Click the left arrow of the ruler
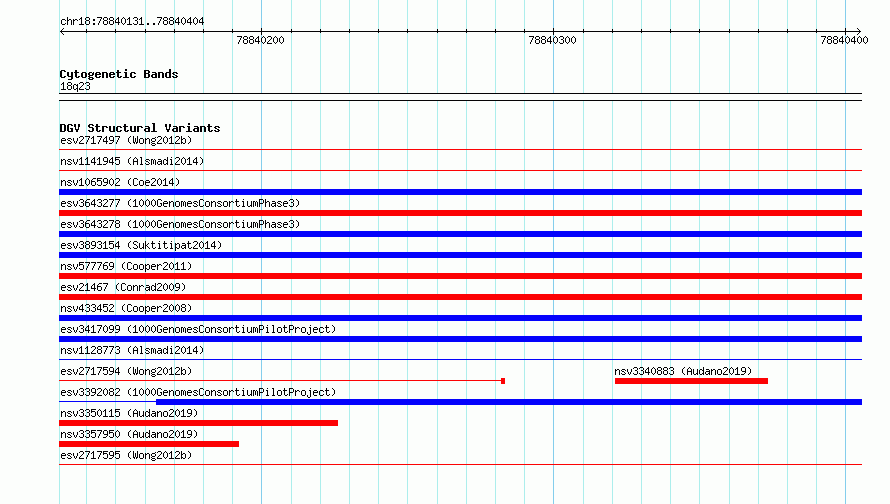Screen dimensions: 890x504 [62, 31]
